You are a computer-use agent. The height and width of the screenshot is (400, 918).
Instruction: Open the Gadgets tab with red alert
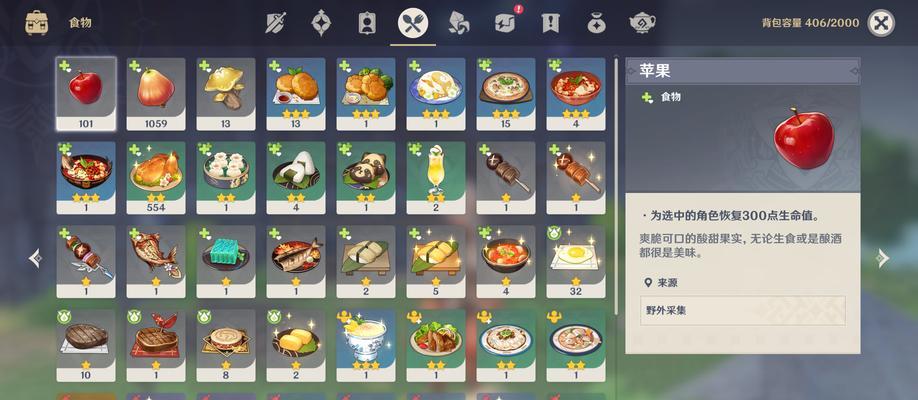pos(505,23)
